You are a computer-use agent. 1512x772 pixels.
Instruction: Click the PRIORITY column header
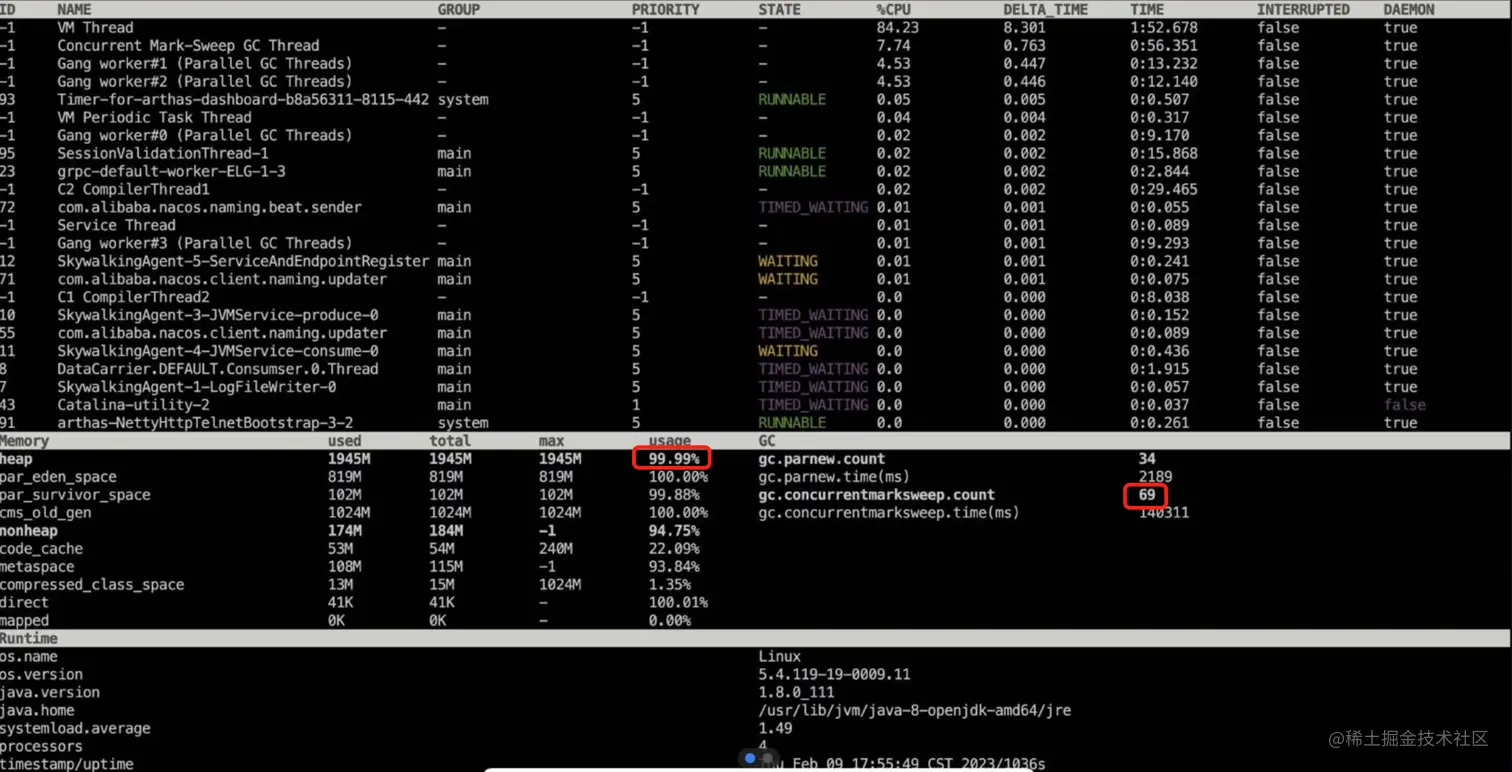(665, 9)
